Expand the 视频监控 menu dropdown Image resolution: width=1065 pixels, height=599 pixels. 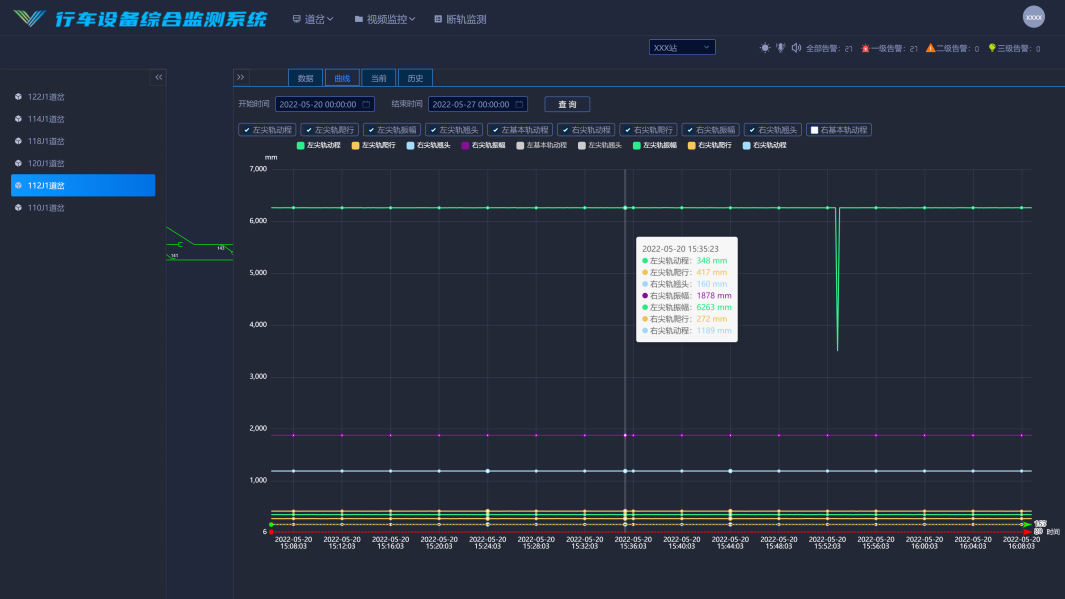385,19
